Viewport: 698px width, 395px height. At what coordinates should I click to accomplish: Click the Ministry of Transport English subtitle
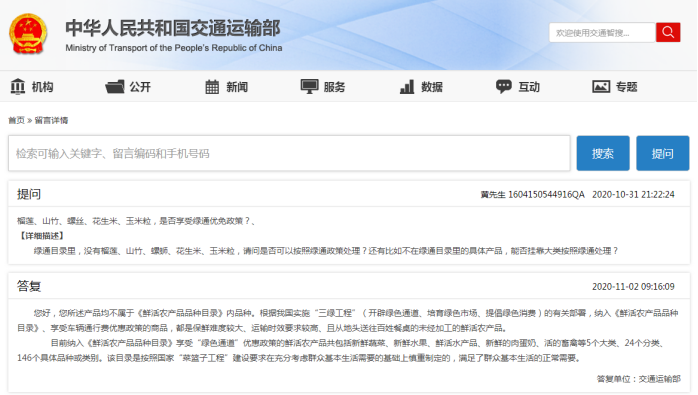[x=174, y=48]
